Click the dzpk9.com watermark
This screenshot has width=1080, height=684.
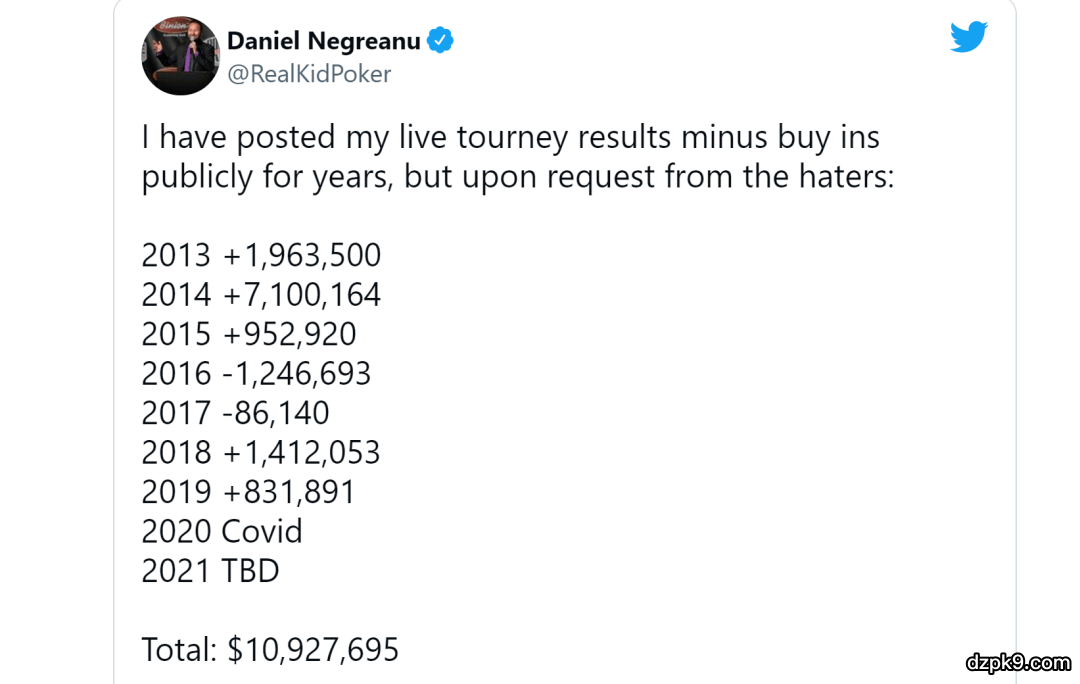1018,662
